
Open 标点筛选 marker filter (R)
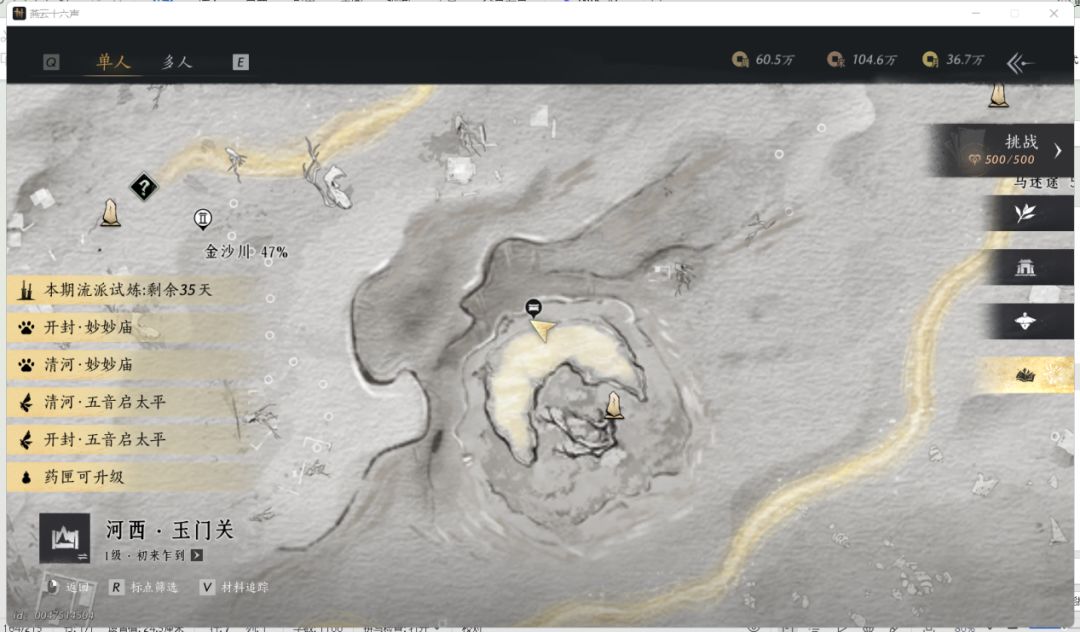coord(143,587)
